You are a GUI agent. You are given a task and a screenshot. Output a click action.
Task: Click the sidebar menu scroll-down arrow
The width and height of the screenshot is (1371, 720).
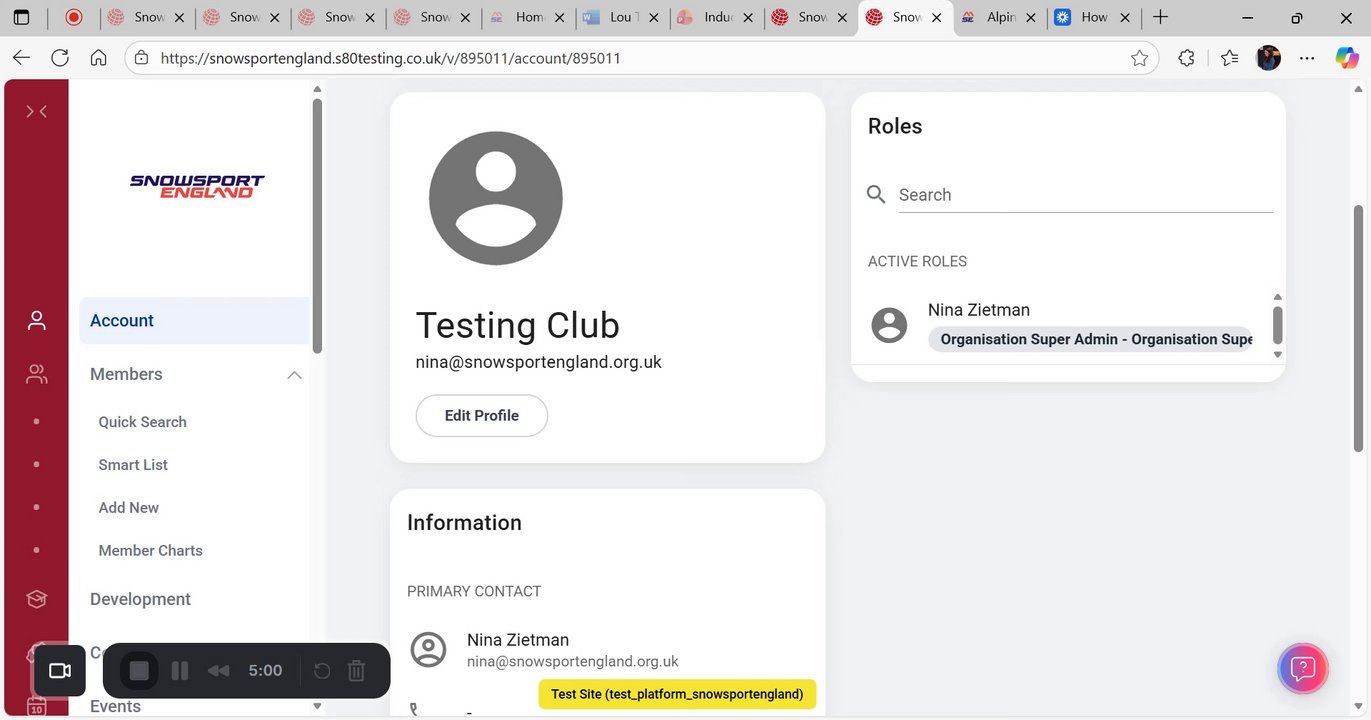317,706
